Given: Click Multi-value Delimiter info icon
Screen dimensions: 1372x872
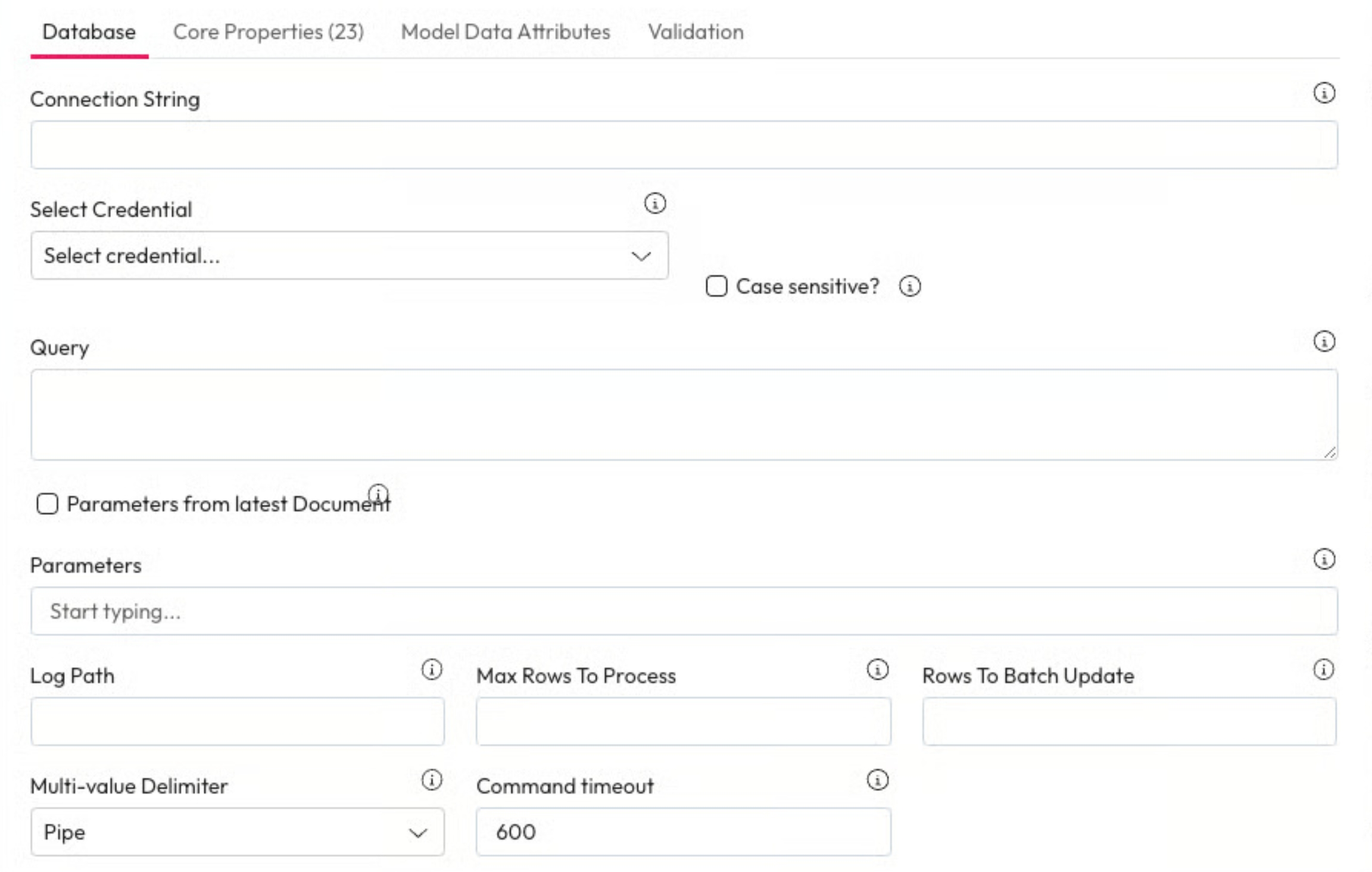Looking at the screenshot, I should (431, 780).
